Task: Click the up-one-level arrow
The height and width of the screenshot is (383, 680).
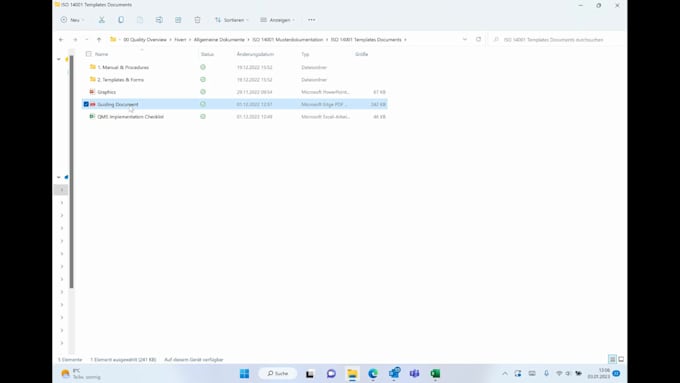Action: pos(99,39)
